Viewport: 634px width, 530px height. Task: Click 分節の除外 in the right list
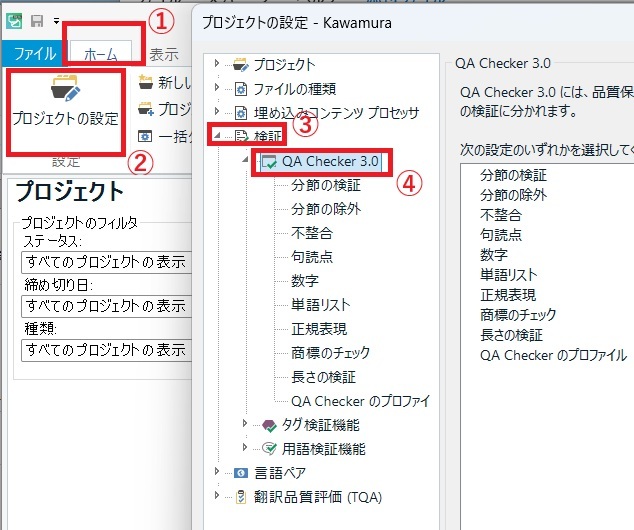click(x=514, y=195)
